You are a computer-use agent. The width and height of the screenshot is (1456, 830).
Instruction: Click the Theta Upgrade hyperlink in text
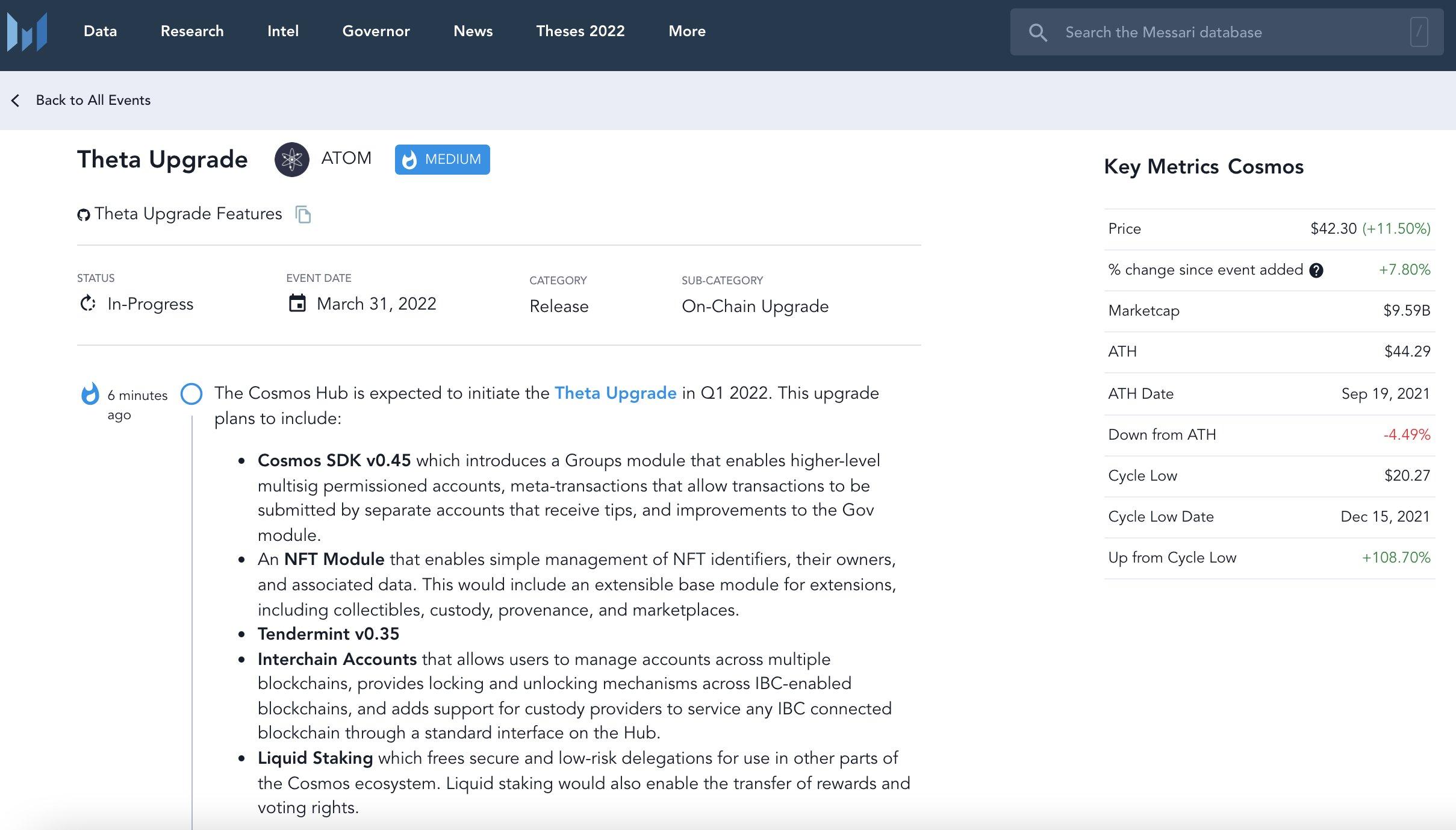[x=615, y=393]
